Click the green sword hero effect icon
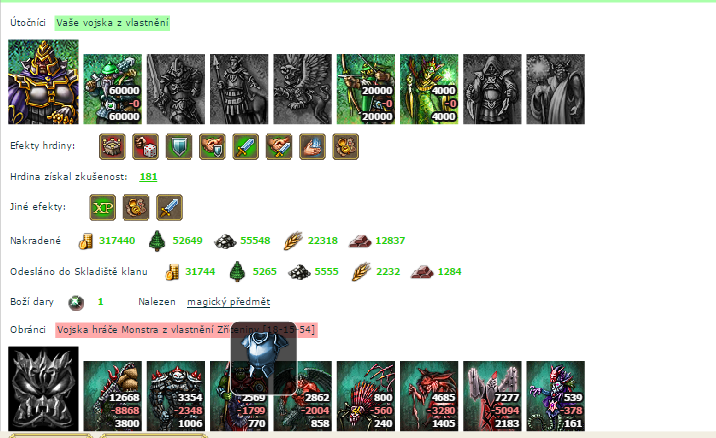This screenshot has height=438, width=716. 245,147
